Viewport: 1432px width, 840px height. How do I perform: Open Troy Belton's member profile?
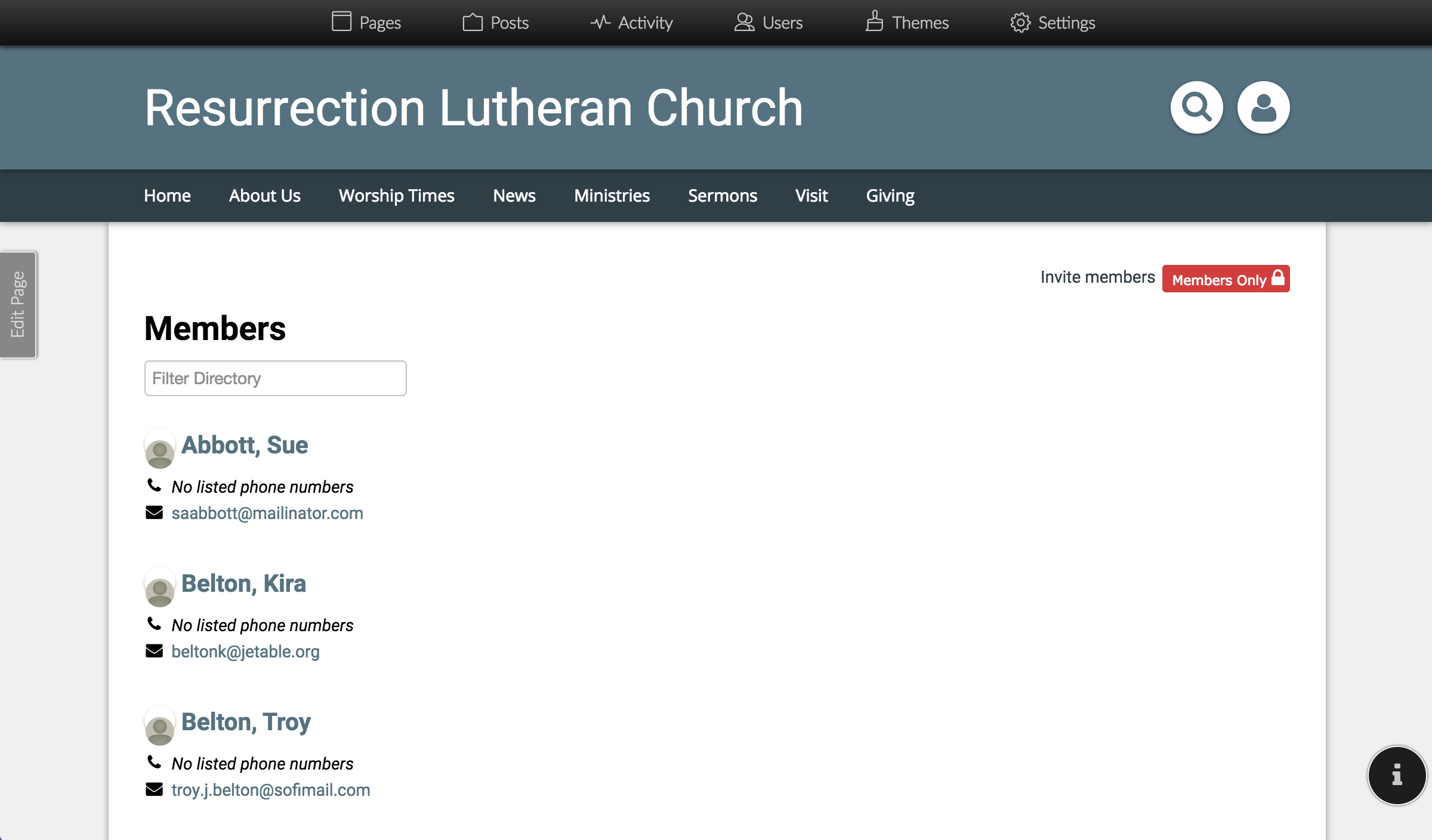pos(245,722)
